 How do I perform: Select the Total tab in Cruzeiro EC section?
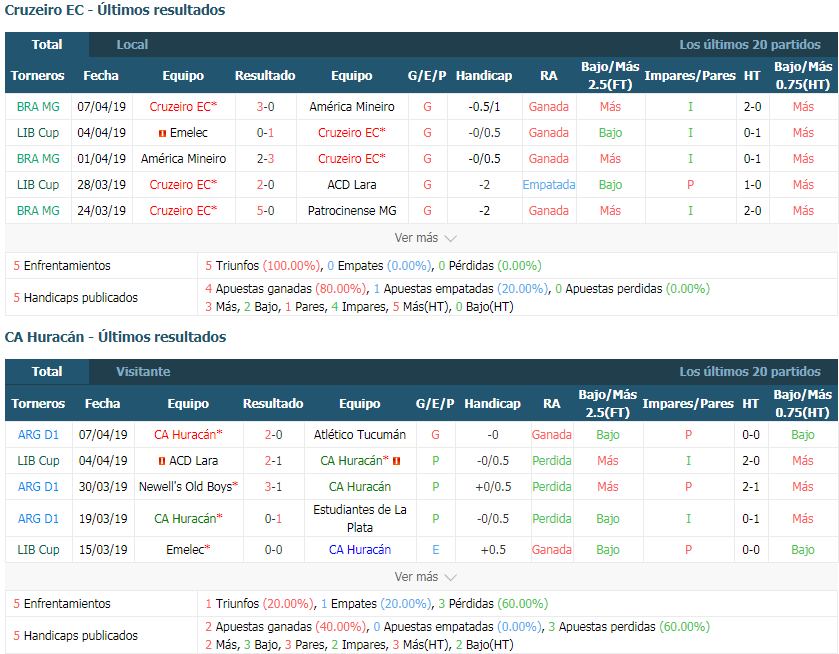[x=47, y=44]
